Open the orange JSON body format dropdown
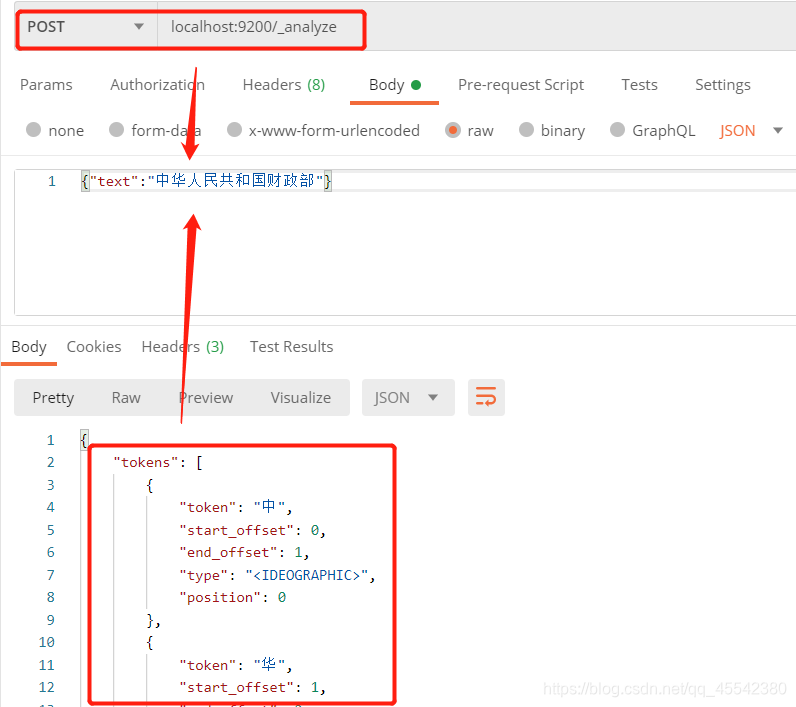This screenshot has height=707, width=796. click(750, 131)
